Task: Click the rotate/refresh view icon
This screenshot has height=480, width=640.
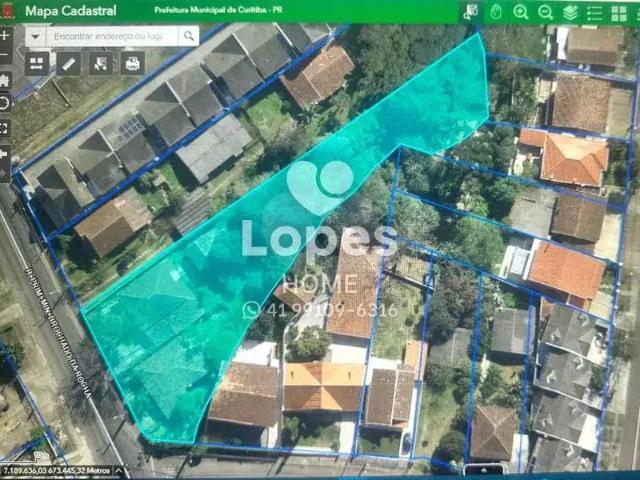Action: click(x=5, y=103)
